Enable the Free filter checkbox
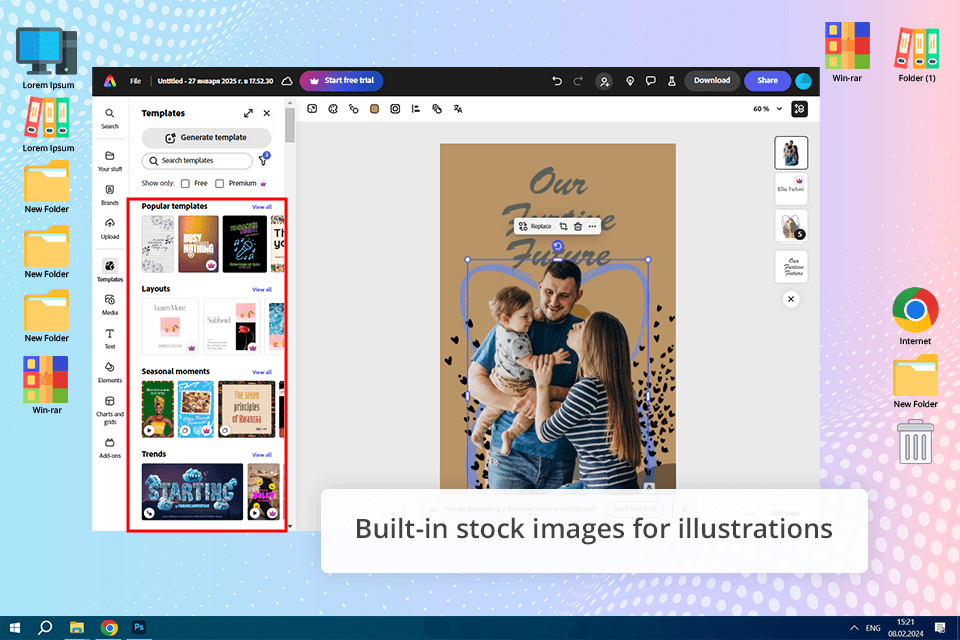The width and height of the screenshot is (960, 640). point(185,184)
